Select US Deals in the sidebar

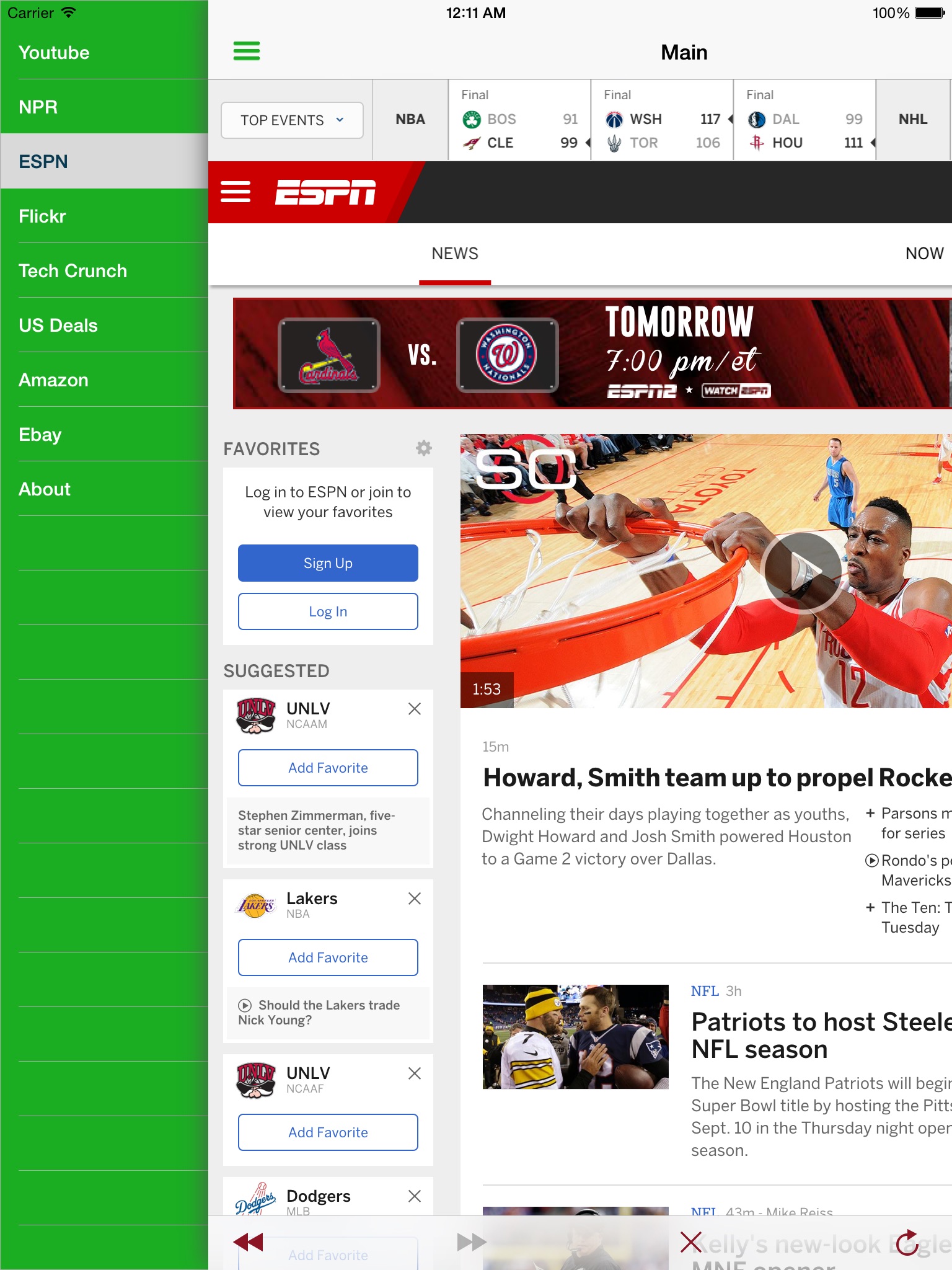(x=104, y=325)
